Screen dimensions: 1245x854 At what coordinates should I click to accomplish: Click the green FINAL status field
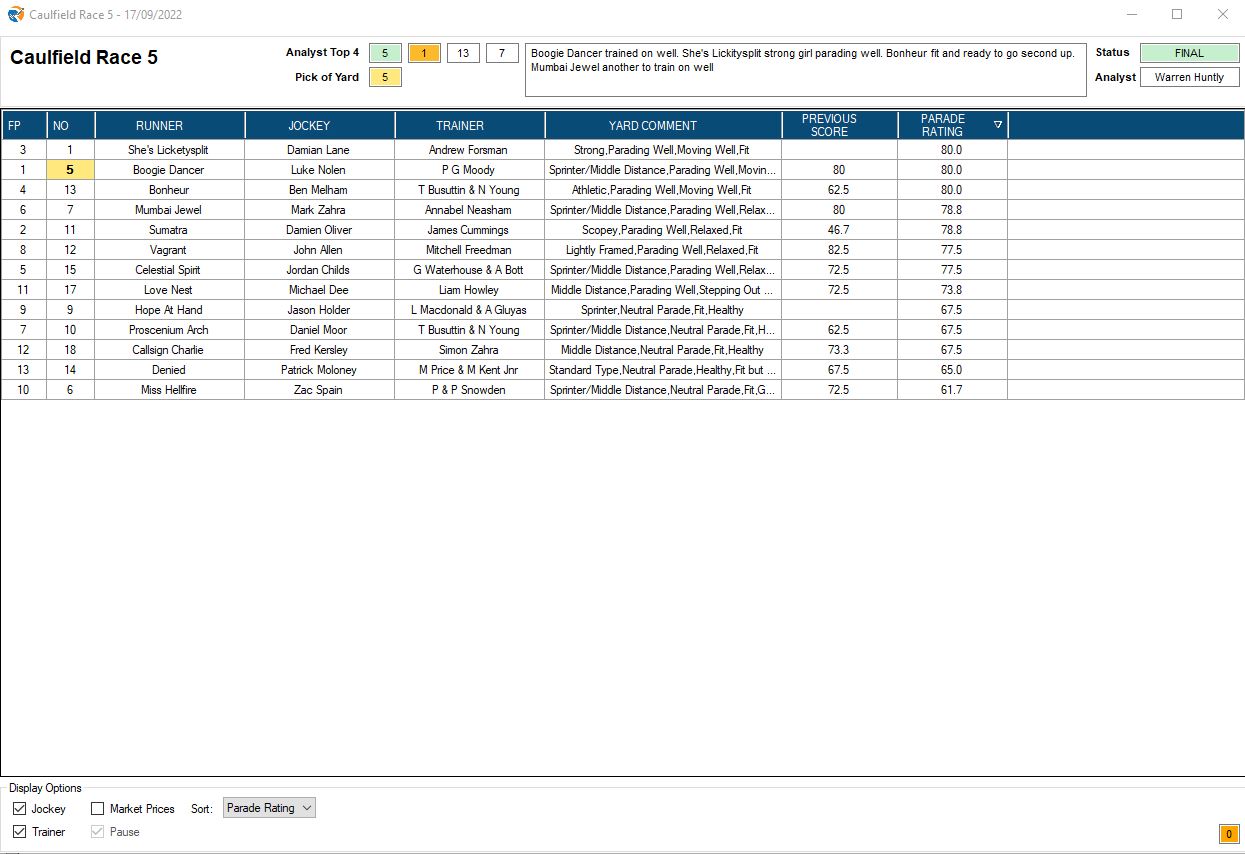point(1189,53)
